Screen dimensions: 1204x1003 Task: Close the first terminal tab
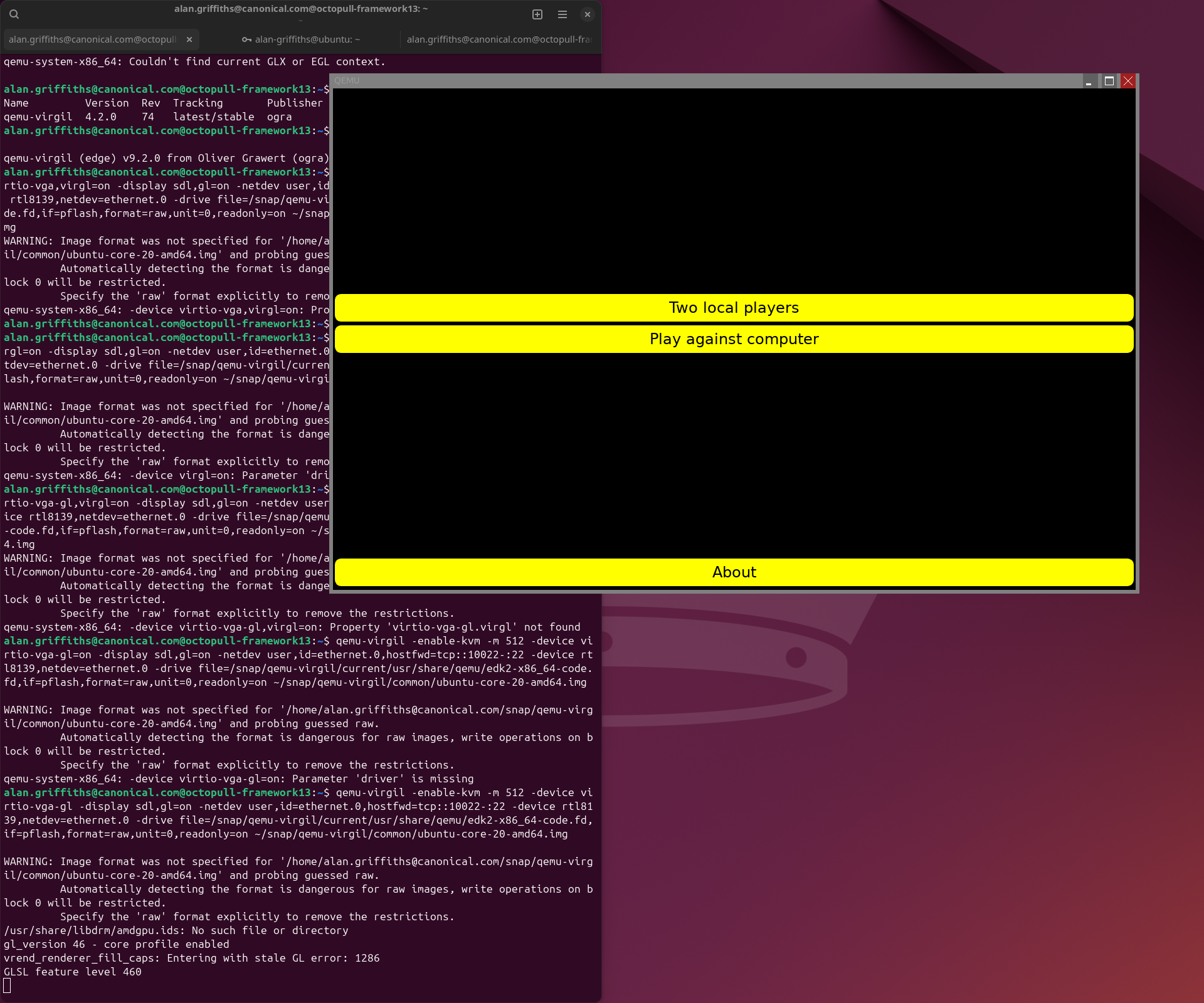click(189, 39)
